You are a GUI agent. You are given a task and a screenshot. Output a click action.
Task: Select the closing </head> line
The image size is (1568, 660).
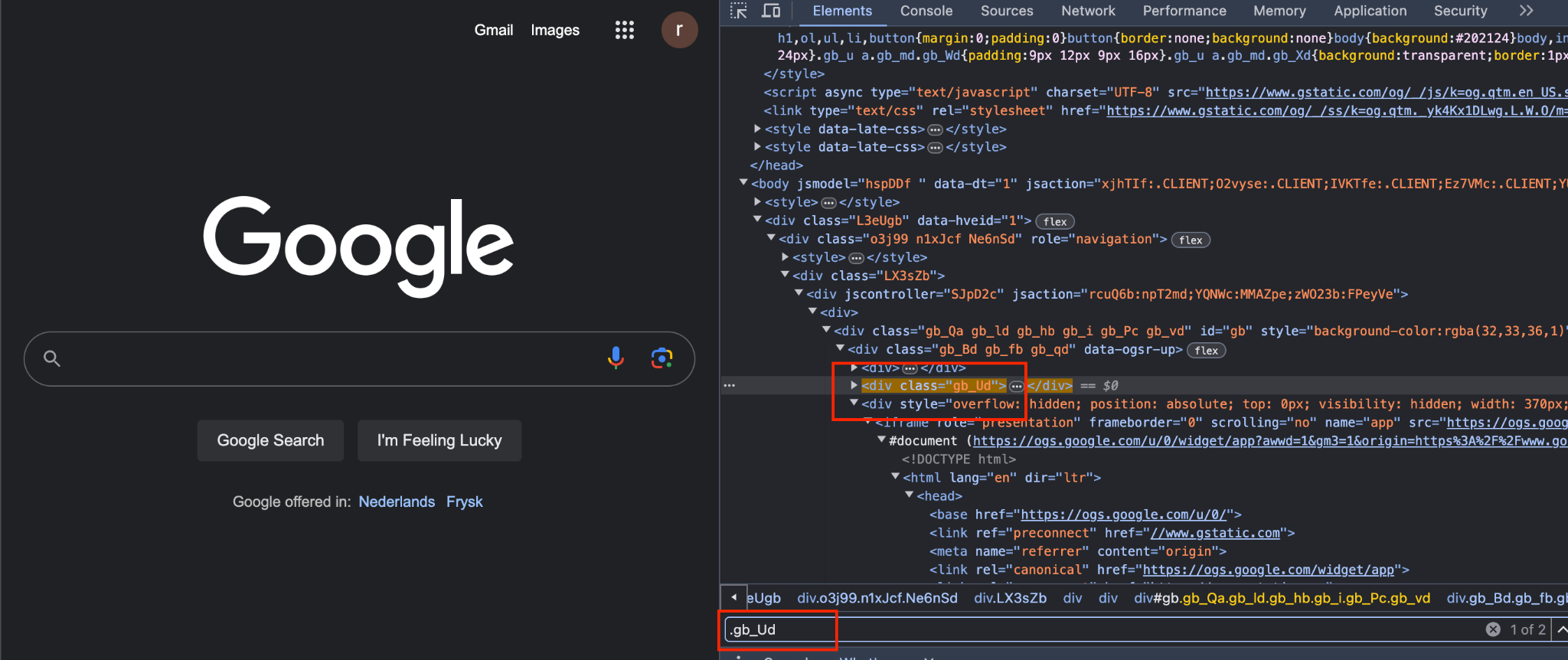pyautogui.click(x=776, y=165)
